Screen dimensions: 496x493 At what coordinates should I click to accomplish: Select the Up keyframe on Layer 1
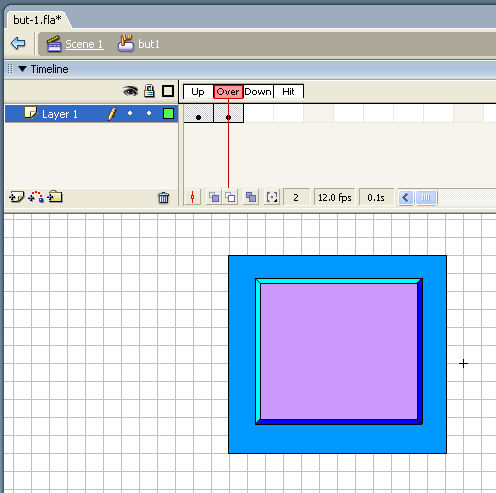pyautogui.click(x=198, y=114)
